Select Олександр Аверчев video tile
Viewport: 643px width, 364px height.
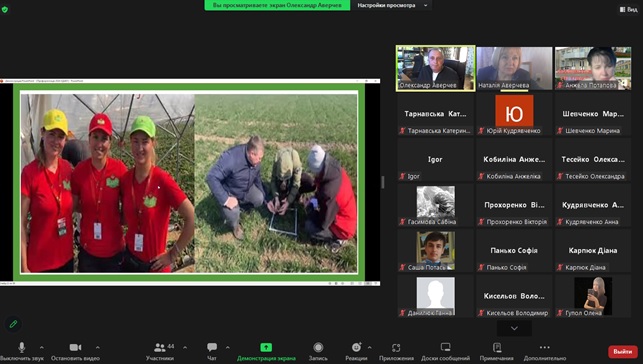[x=436, y=68]
